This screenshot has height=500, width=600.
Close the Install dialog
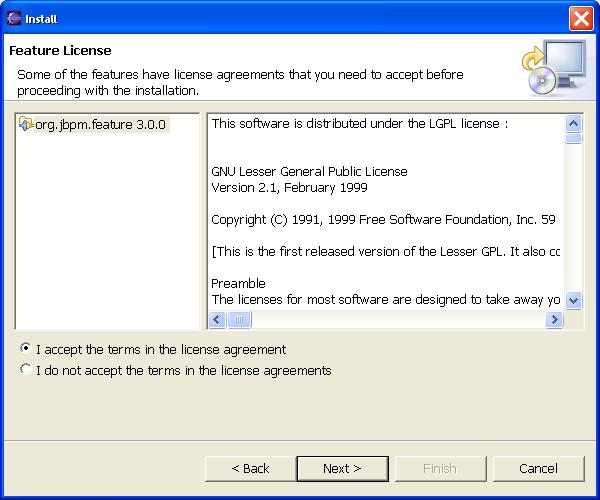(x=581, y=18)
